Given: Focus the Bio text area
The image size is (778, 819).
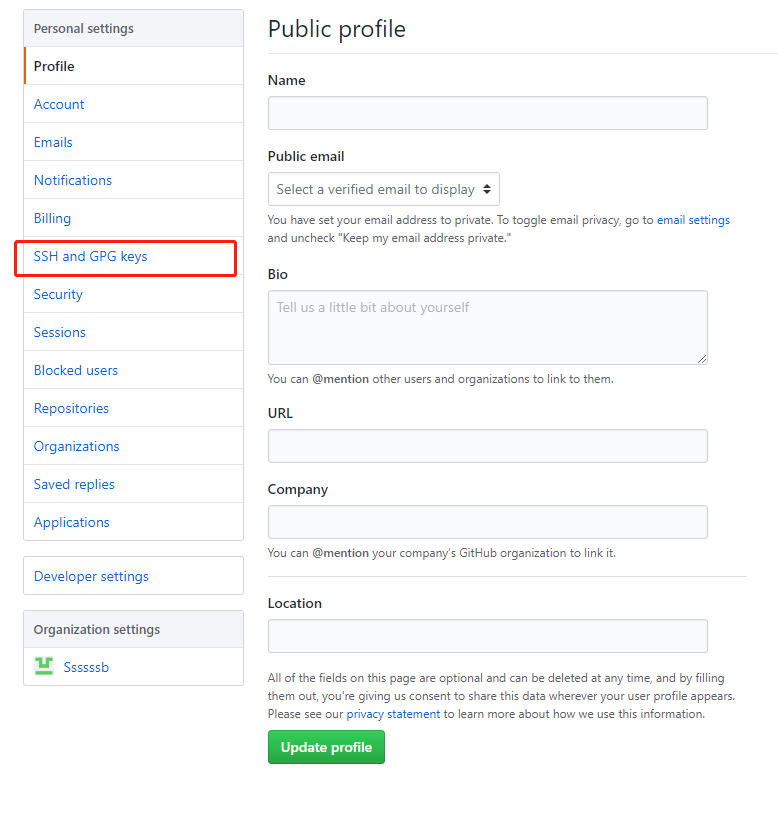Looking at the screenshot, I should [x=487, y=328].
